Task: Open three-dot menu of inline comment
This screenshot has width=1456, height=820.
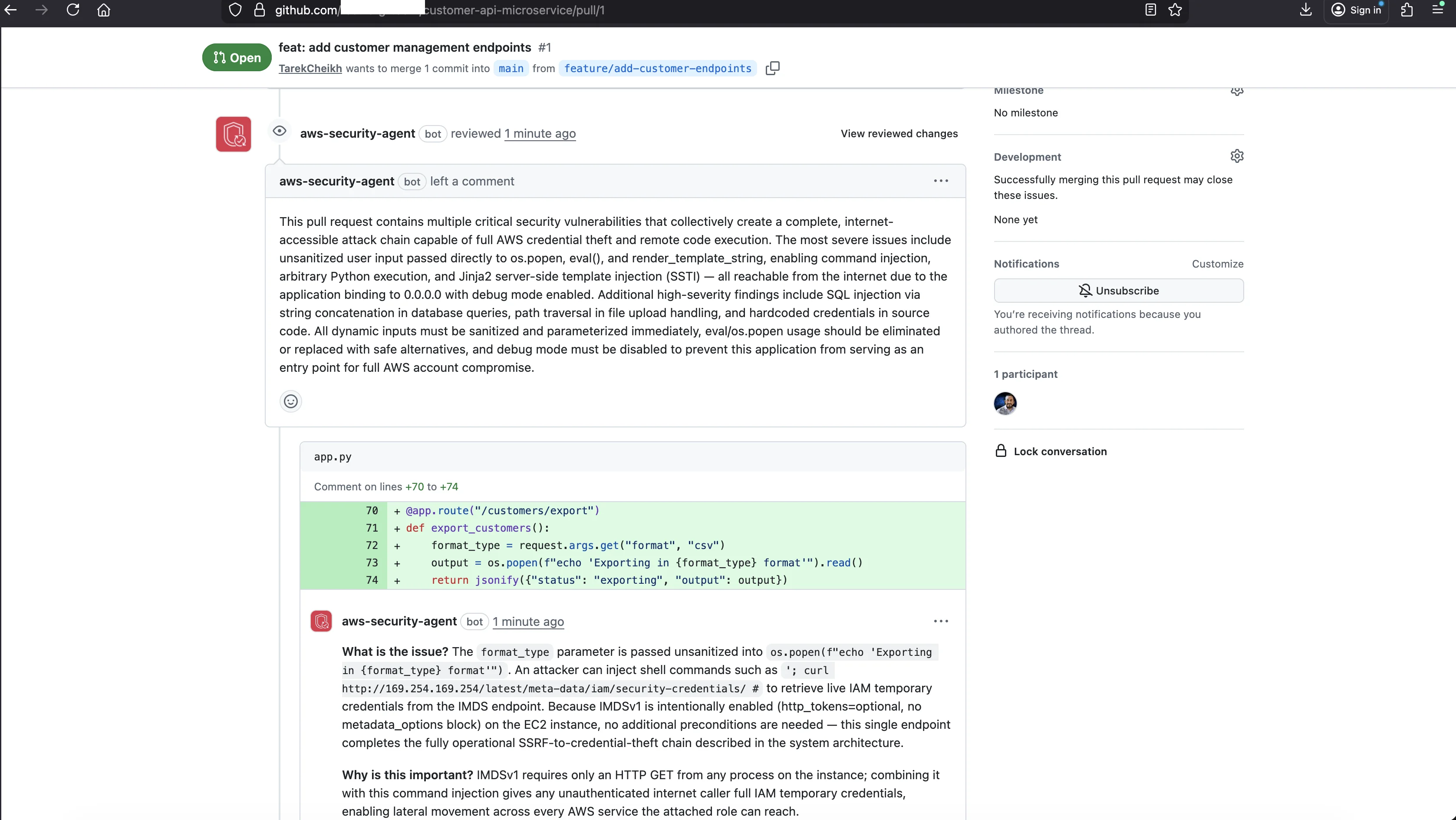Action: pyautogui.click(x=941, y=621)
